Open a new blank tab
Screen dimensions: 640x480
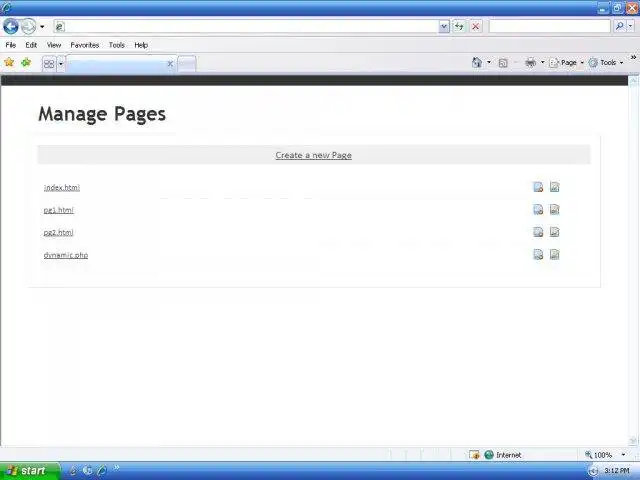pyautogui.click(x=187, y=64)
